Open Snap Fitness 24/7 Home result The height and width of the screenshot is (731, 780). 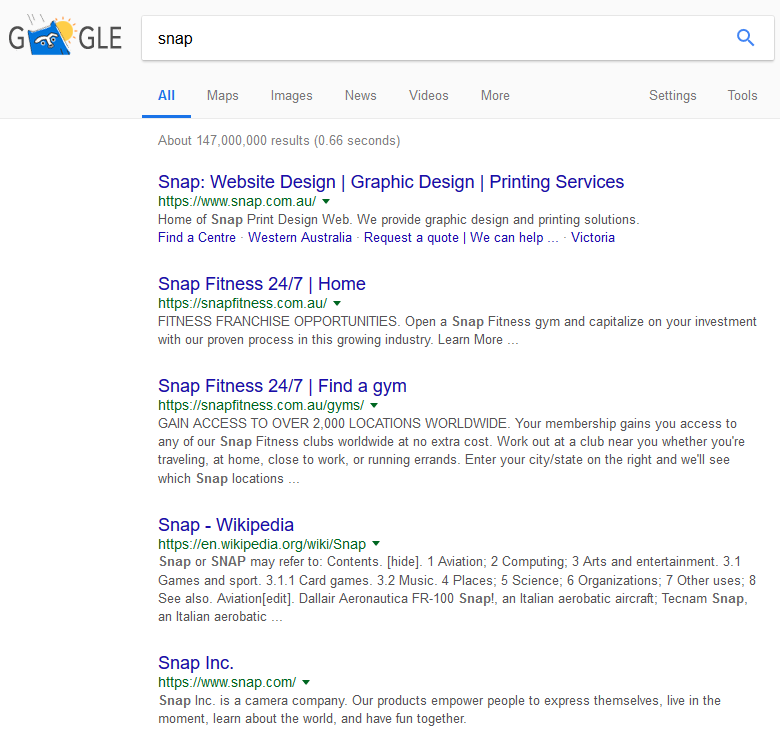point(262,284)
